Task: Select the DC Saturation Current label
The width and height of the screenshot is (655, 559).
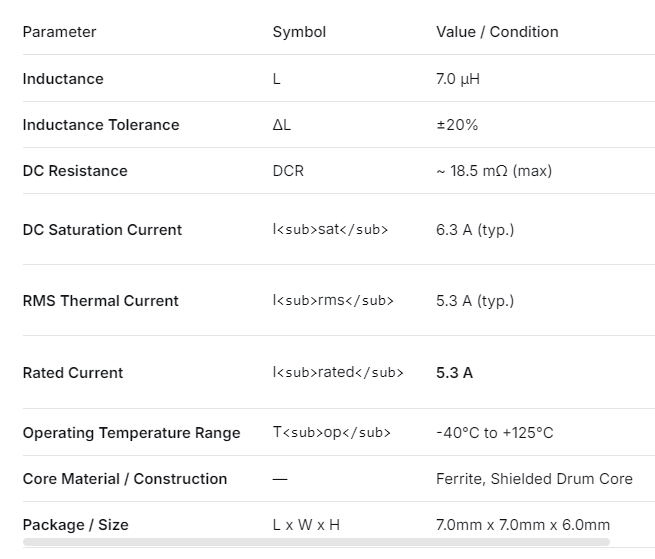Action: pyautogui.click(x=102, y=230)
